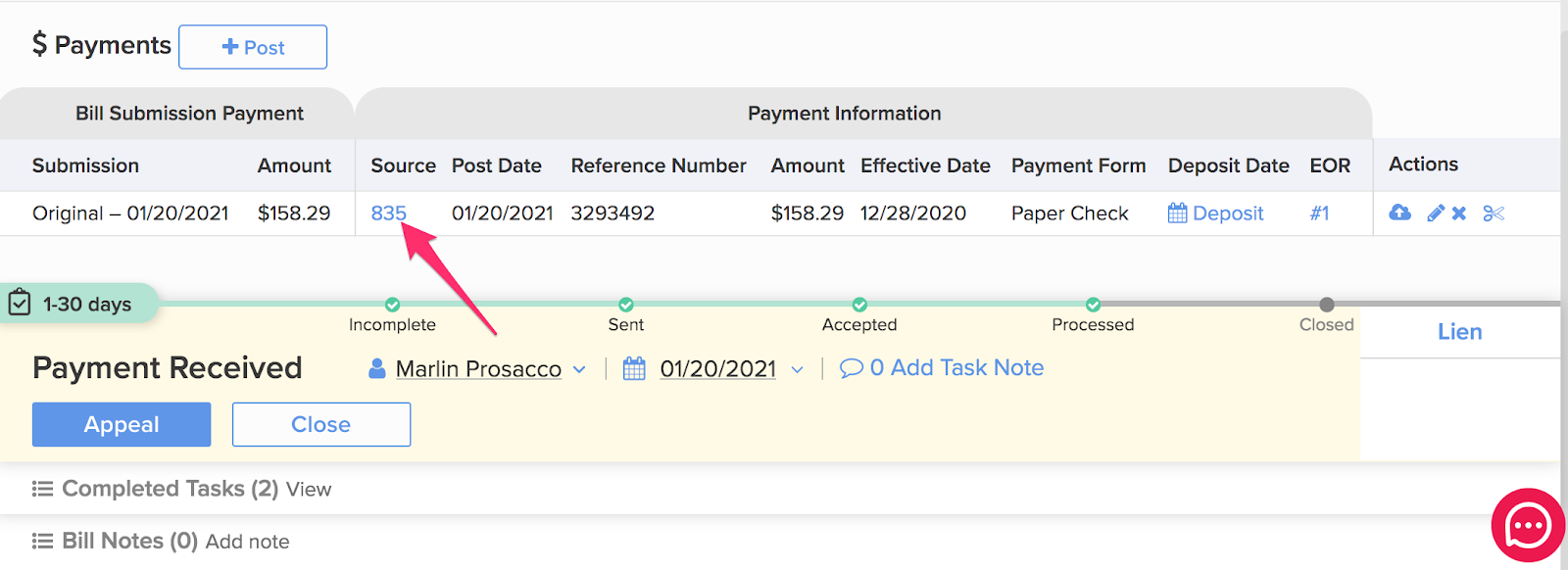This screenshot has width=1568, height=570.
Task: Click the user icon next to Marlin Prosacco
Action: pyautogui.click(x=376, y=368)
